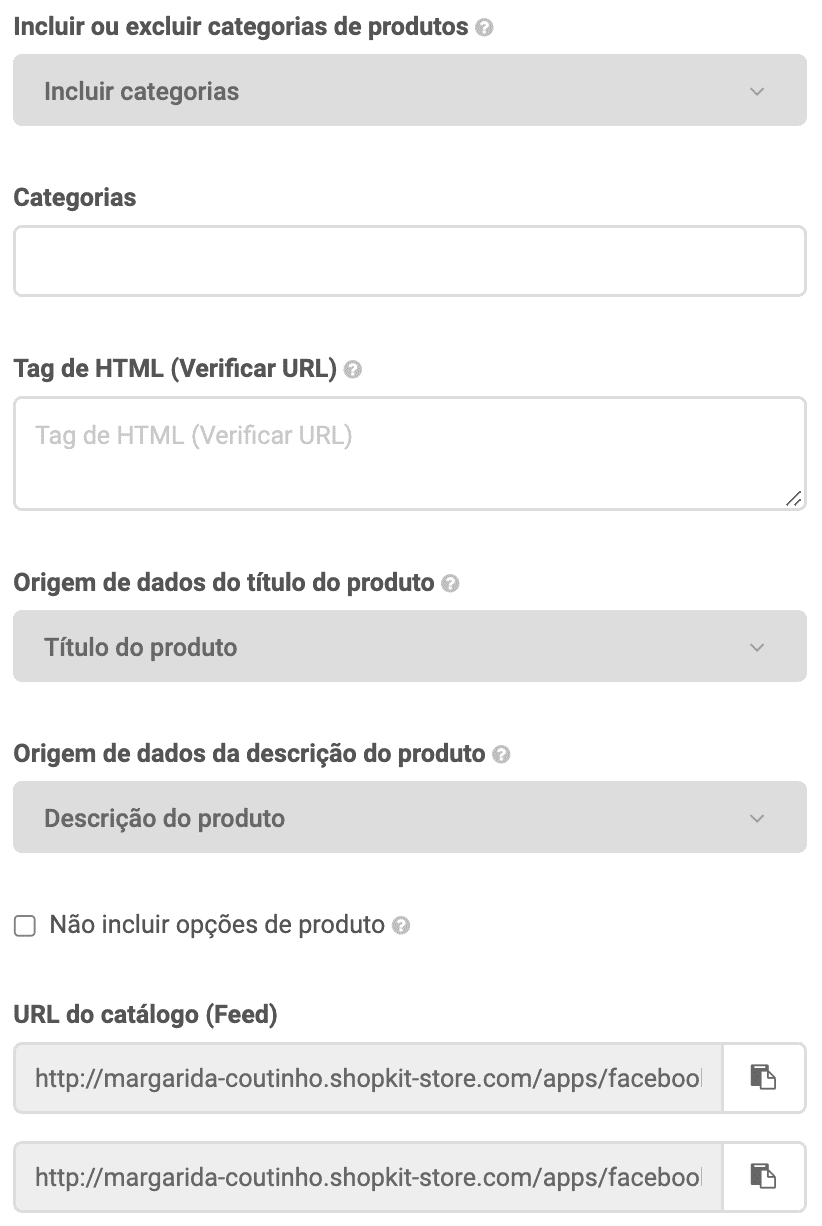Open the 'Incluir categorias' dropdown

(409, 91)
